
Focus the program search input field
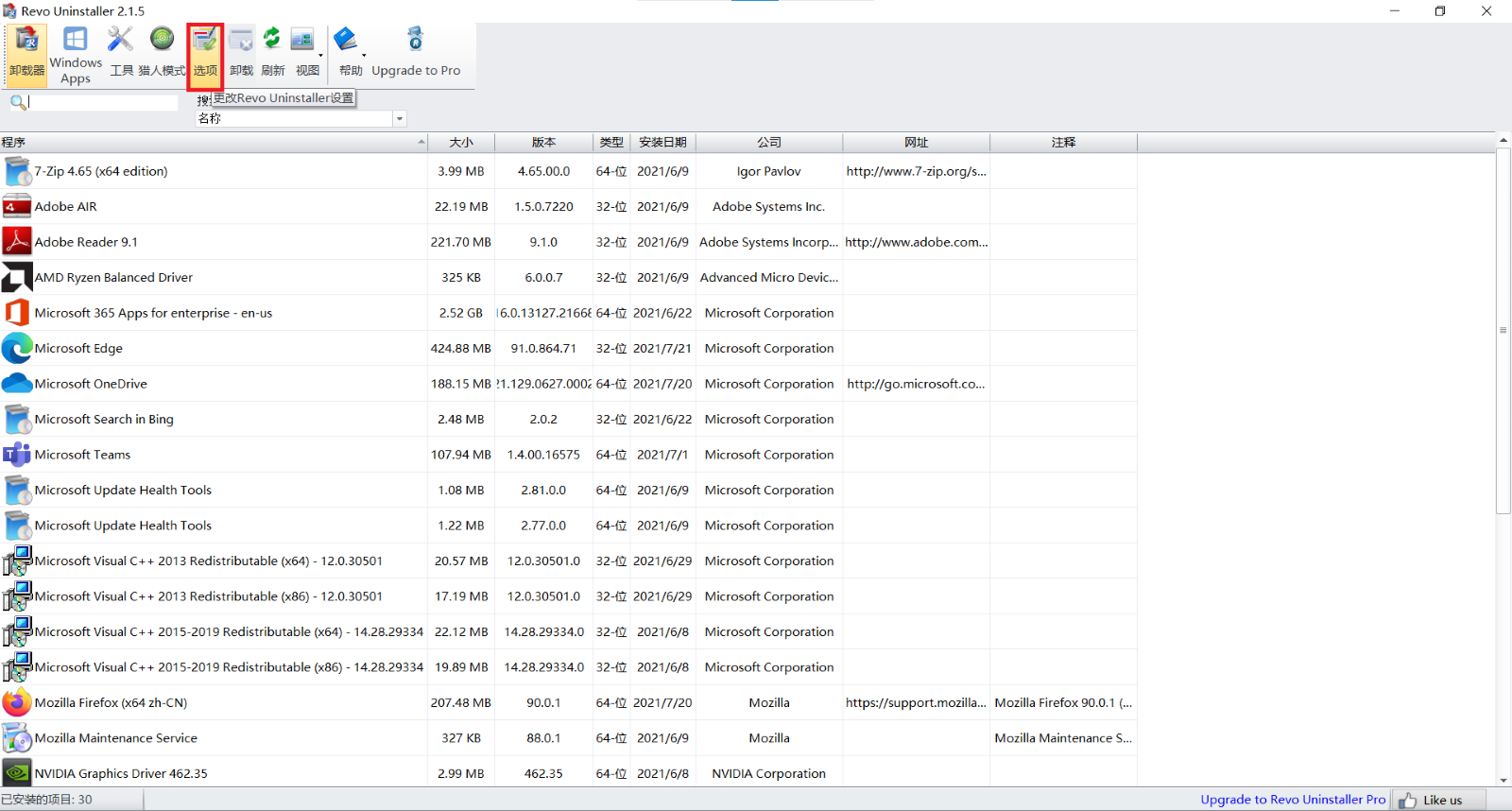tap(102, 102)
